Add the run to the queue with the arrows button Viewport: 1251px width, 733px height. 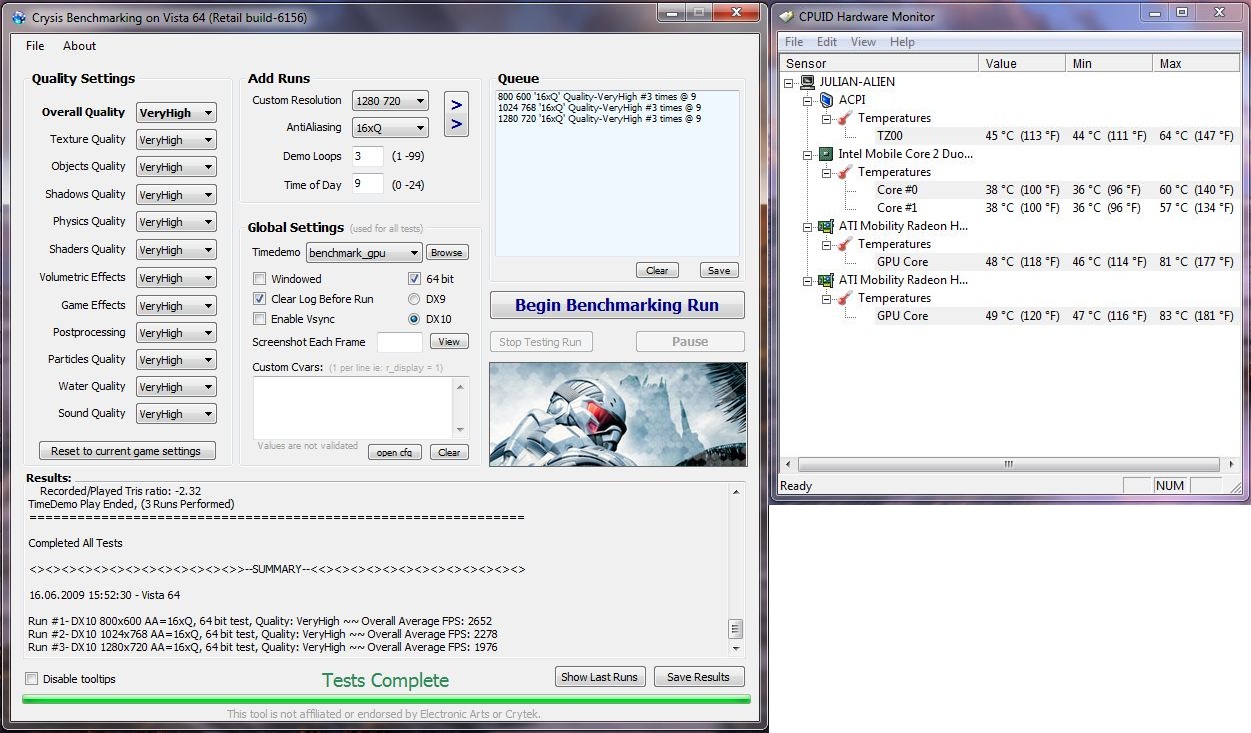click(x=456, y=114)
